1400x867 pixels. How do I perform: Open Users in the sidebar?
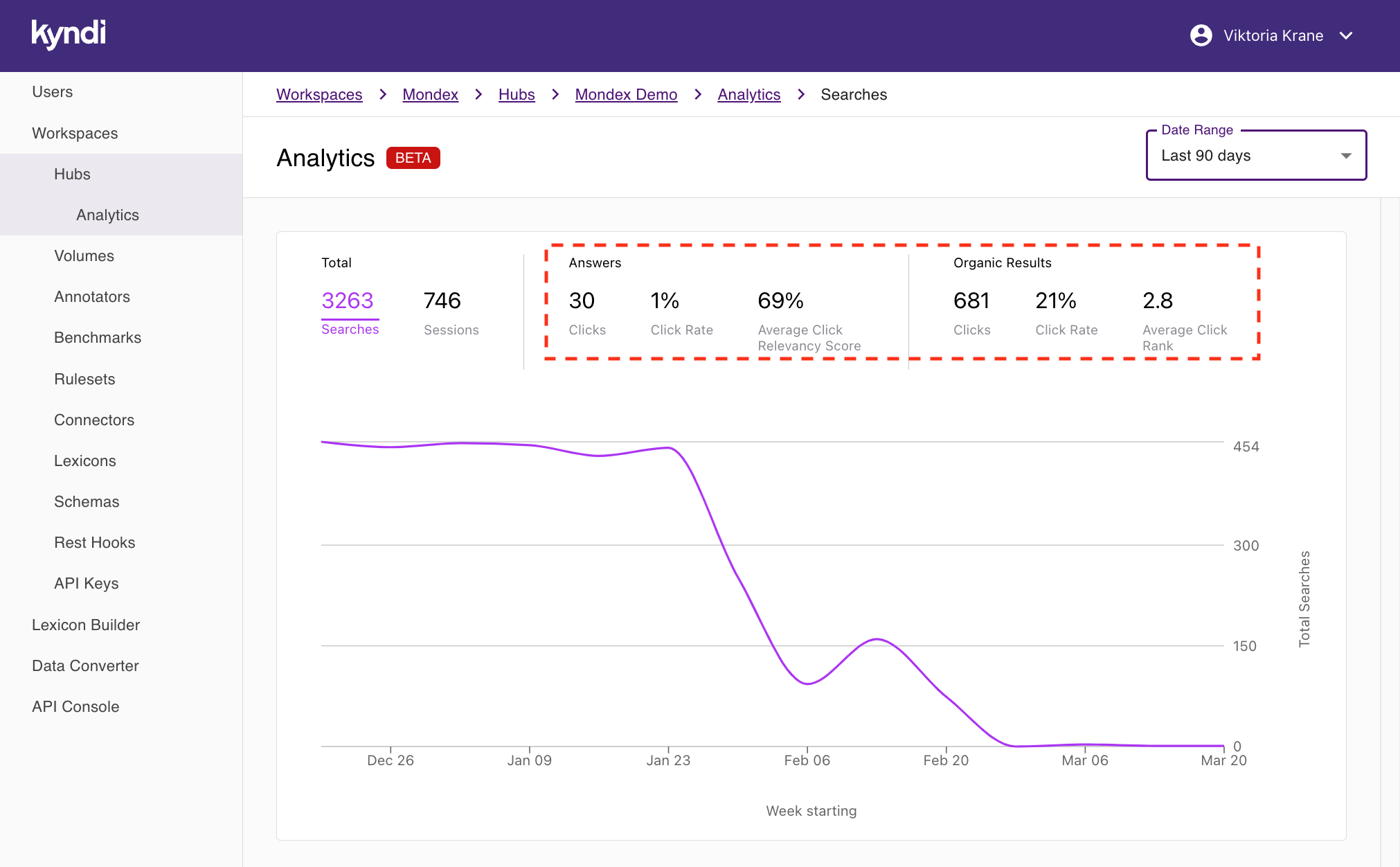point(53,91)
